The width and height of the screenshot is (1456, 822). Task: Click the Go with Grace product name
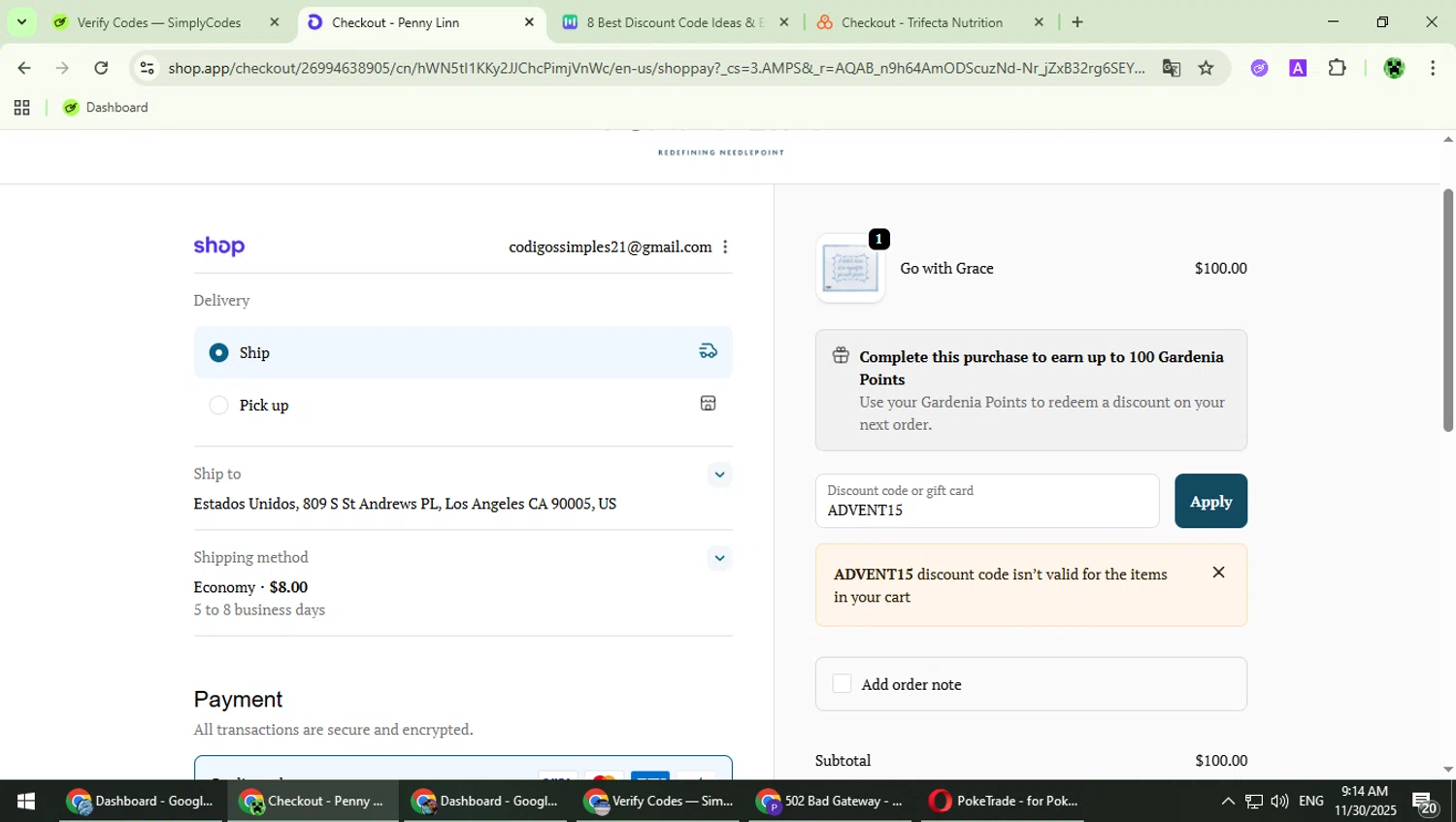(x=946, y=269)
